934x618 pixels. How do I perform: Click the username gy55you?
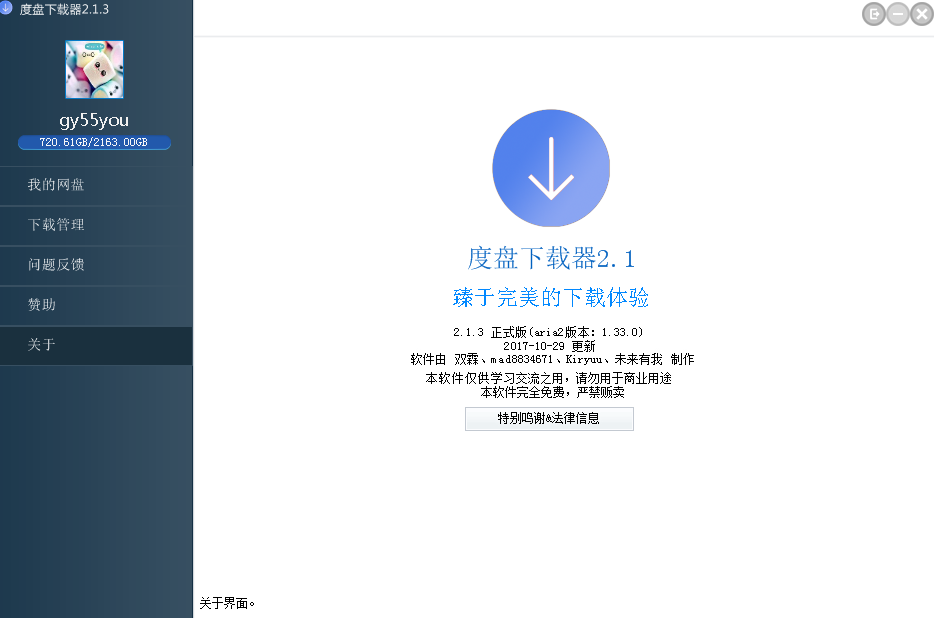click(94, 118)
